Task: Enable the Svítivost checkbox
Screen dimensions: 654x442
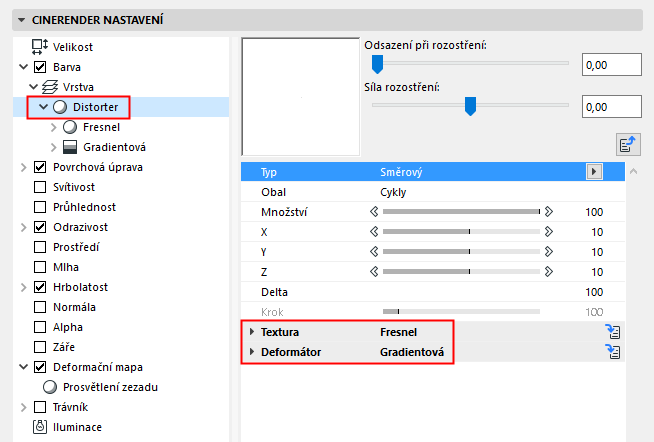Action: [40, 187]
